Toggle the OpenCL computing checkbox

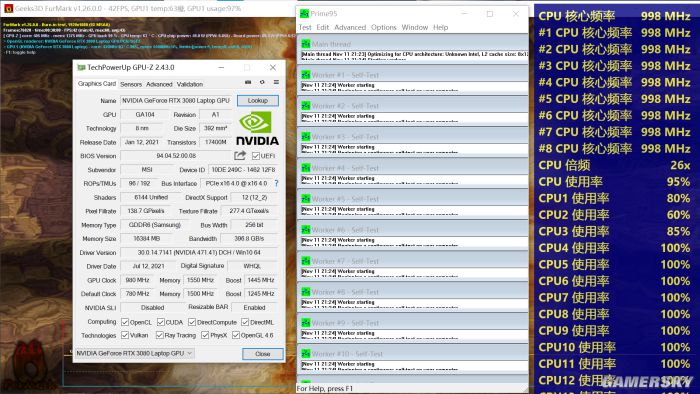(125, 322)
